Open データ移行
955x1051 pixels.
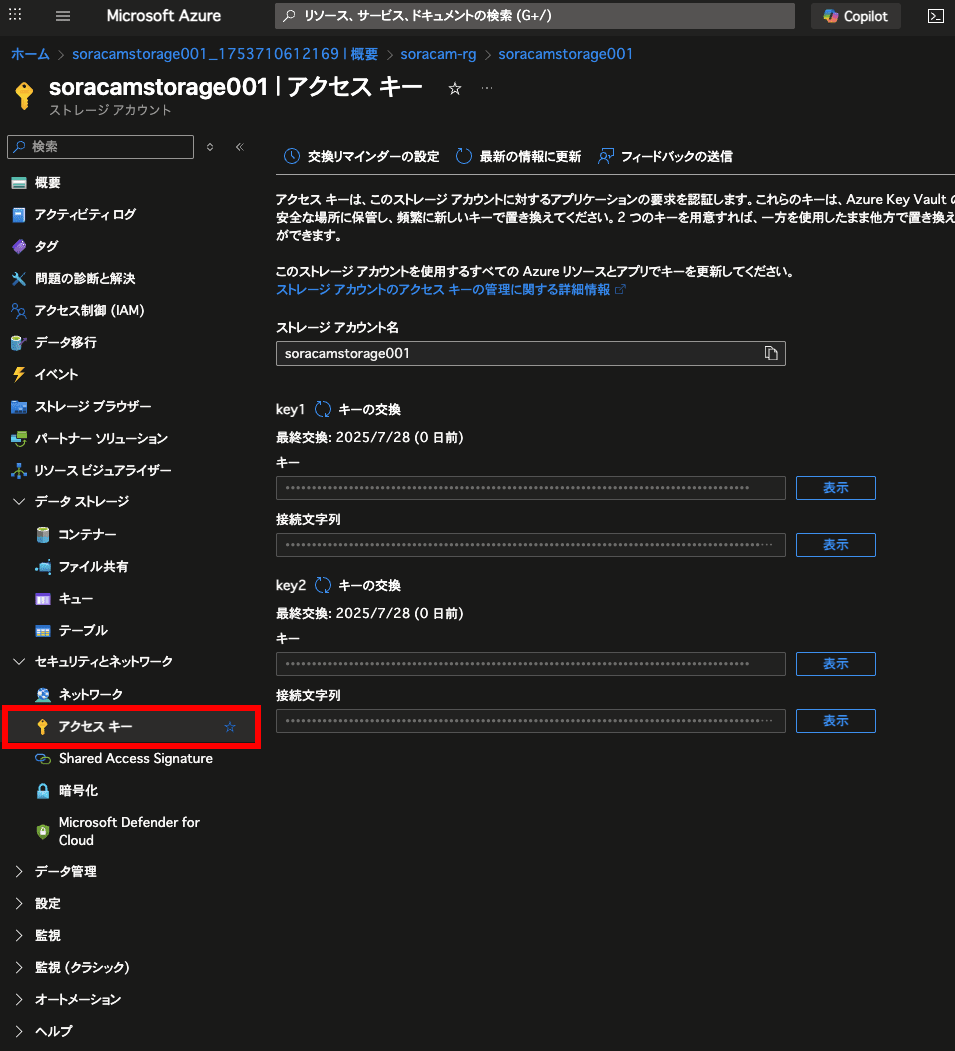pyautogui.click(x=65, y=343)
